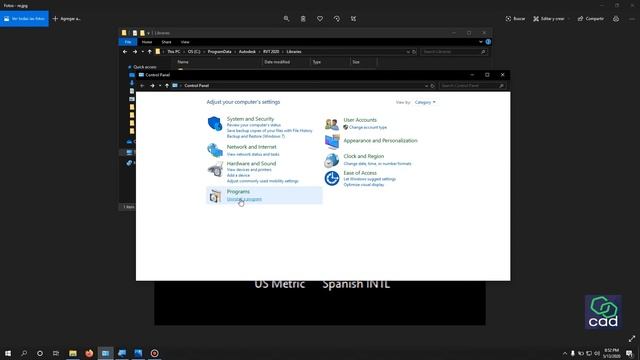Click the zoom magnifier in Photos toolbar
This screenshot has width=640, height=360.
287,19
